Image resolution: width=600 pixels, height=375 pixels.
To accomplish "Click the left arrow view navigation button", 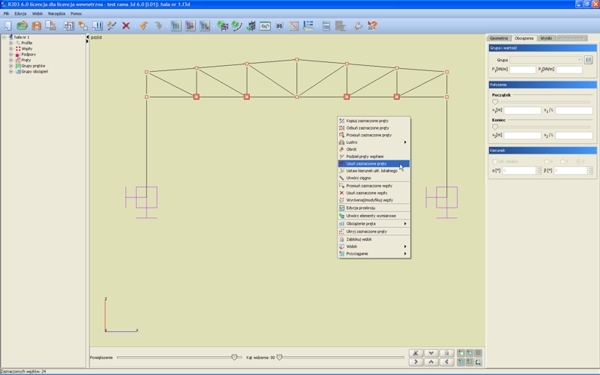I will 447,362.
